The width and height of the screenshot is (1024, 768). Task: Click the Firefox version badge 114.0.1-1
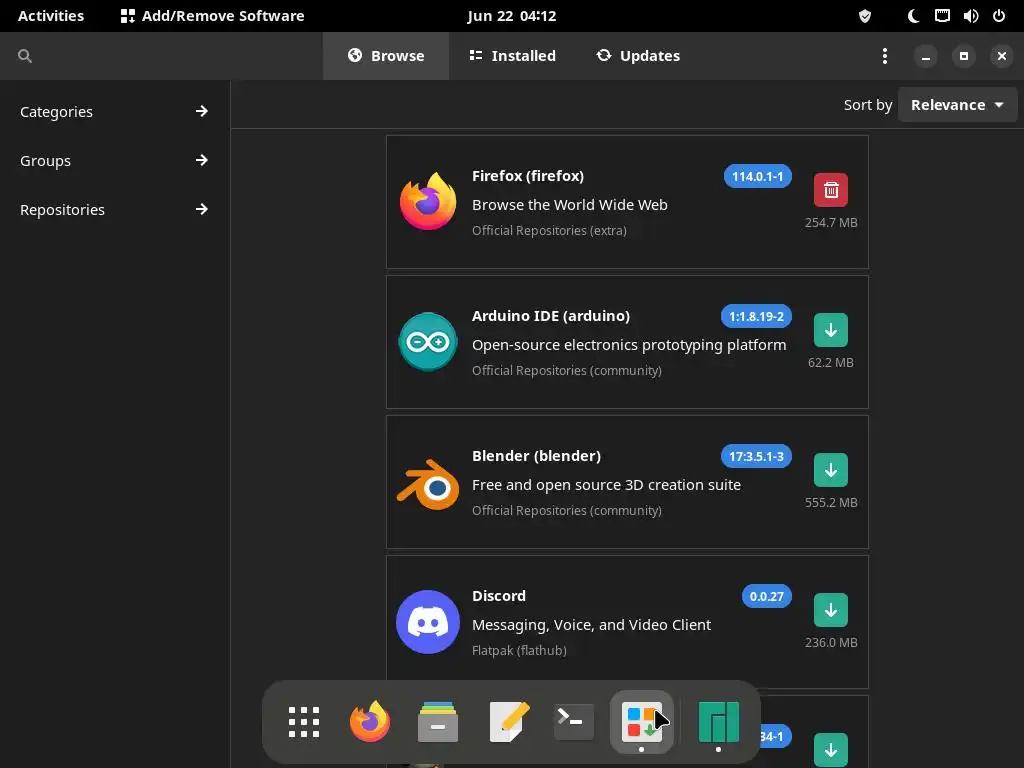(758, 176)
